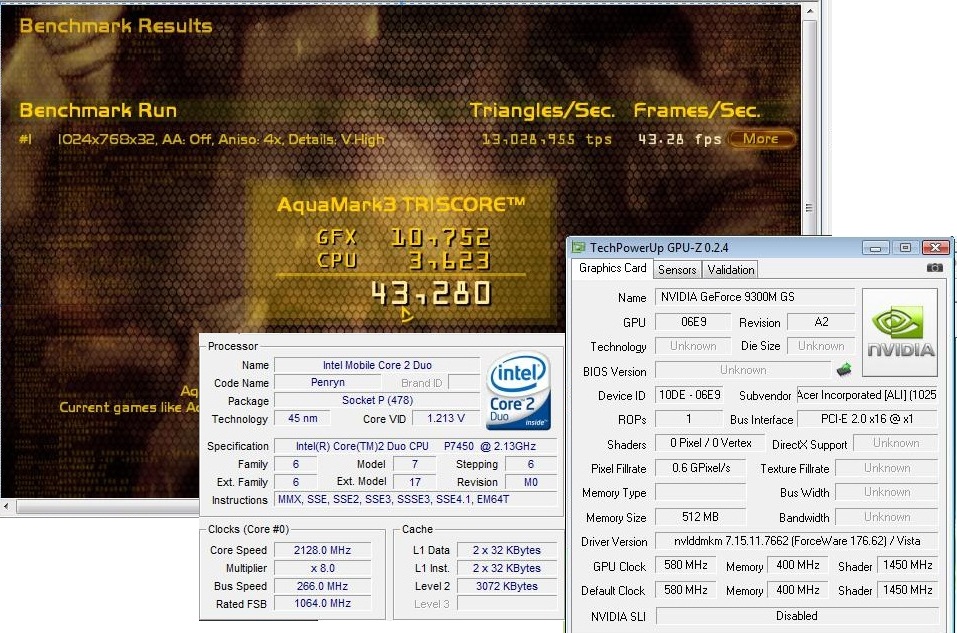Click the Bus Speed value 266.0 MHz
The width and height of the screenshot is (957, 633).
[322, 586]
